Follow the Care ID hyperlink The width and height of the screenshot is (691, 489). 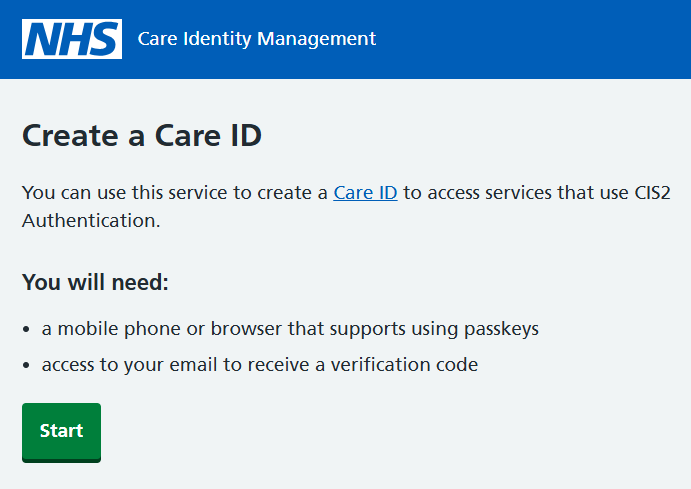365,193
